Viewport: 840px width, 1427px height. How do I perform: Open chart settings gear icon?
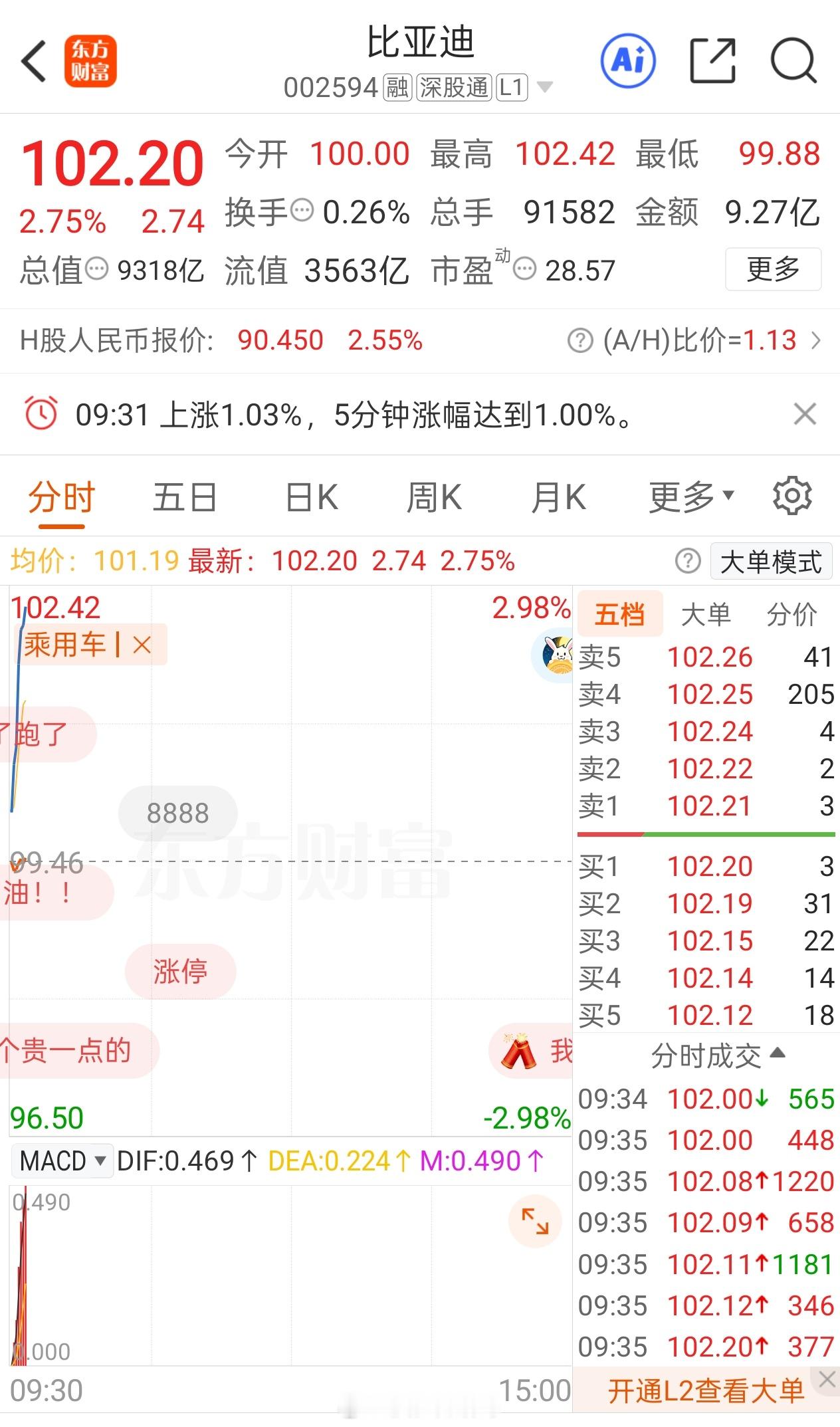pos(792,496)
